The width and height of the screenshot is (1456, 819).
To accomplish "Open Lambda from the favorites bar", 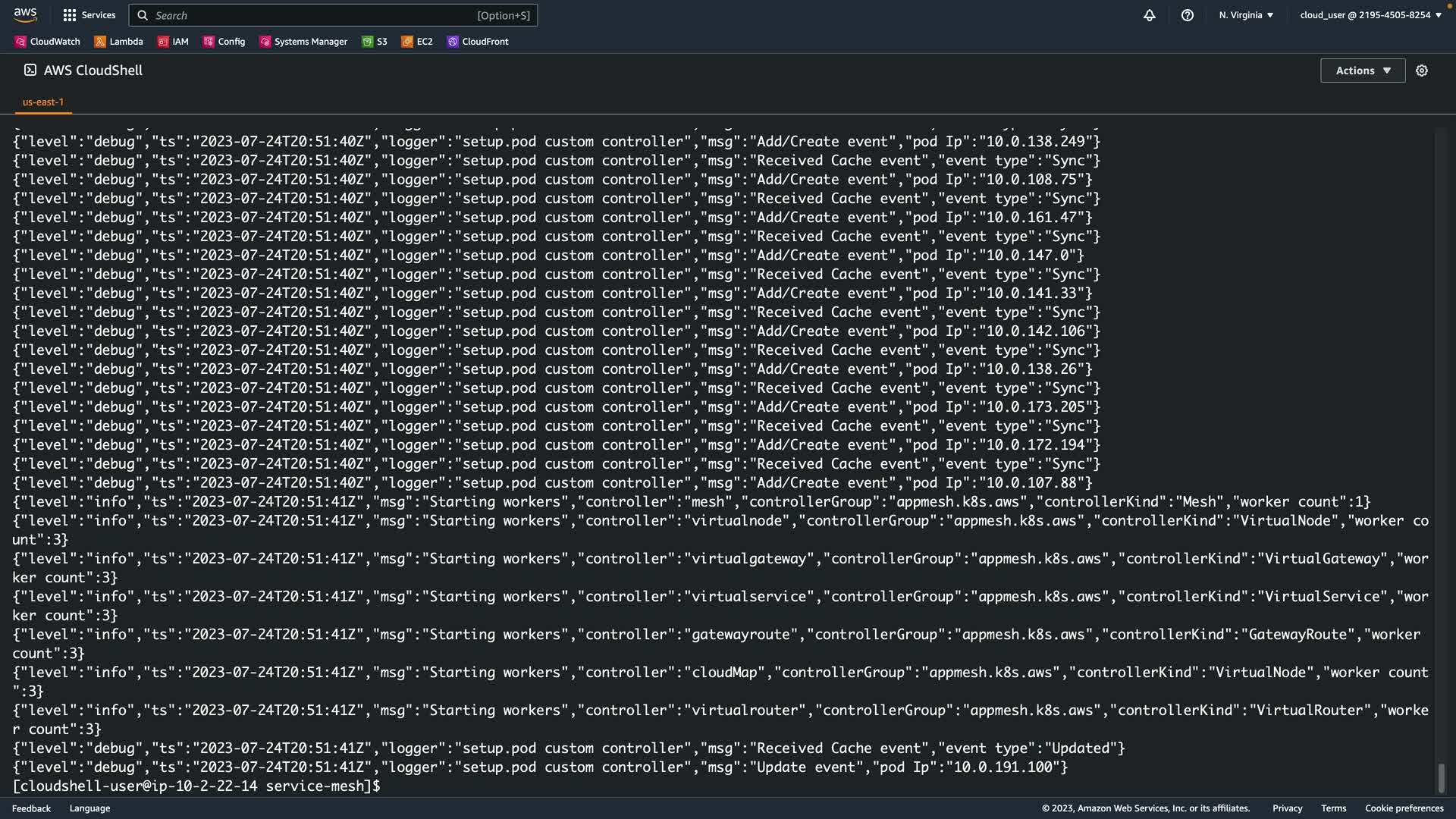I will (x=118, y=42).
